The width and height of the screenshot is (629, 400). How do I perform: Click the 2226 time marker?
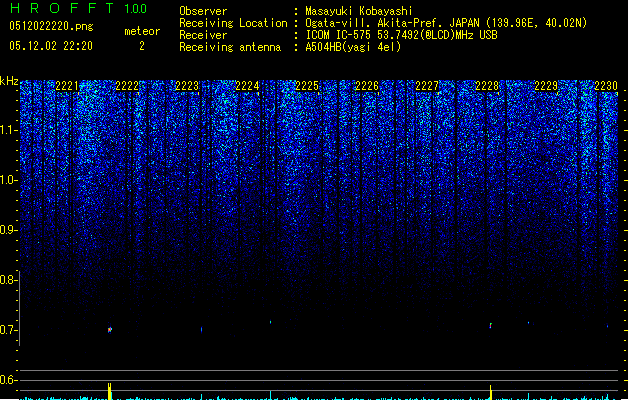(x=367, y=86)
